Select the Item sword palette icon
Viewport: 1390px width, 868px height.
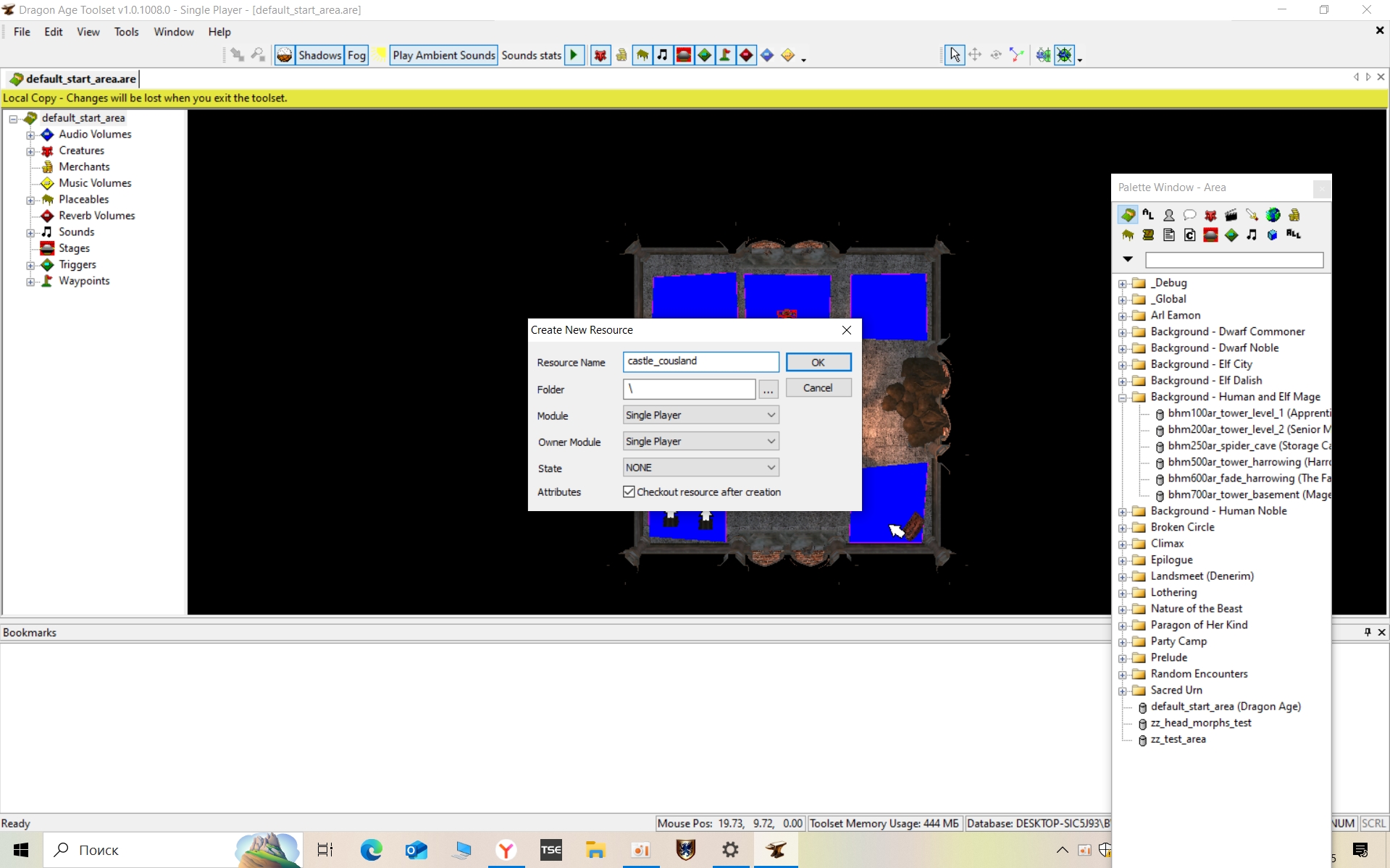click(x=1252, y=215)
